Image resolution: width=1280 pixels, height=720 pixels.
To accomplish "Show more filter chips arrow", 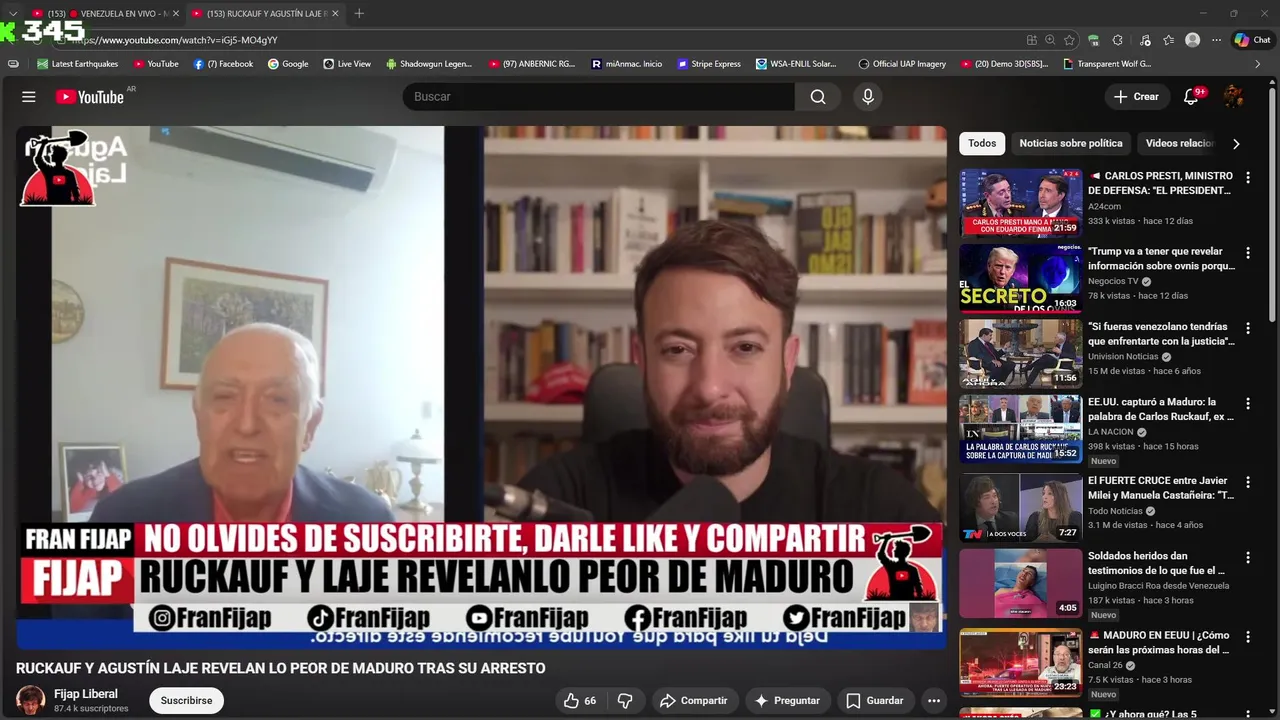I will (x=1236, y=144).
